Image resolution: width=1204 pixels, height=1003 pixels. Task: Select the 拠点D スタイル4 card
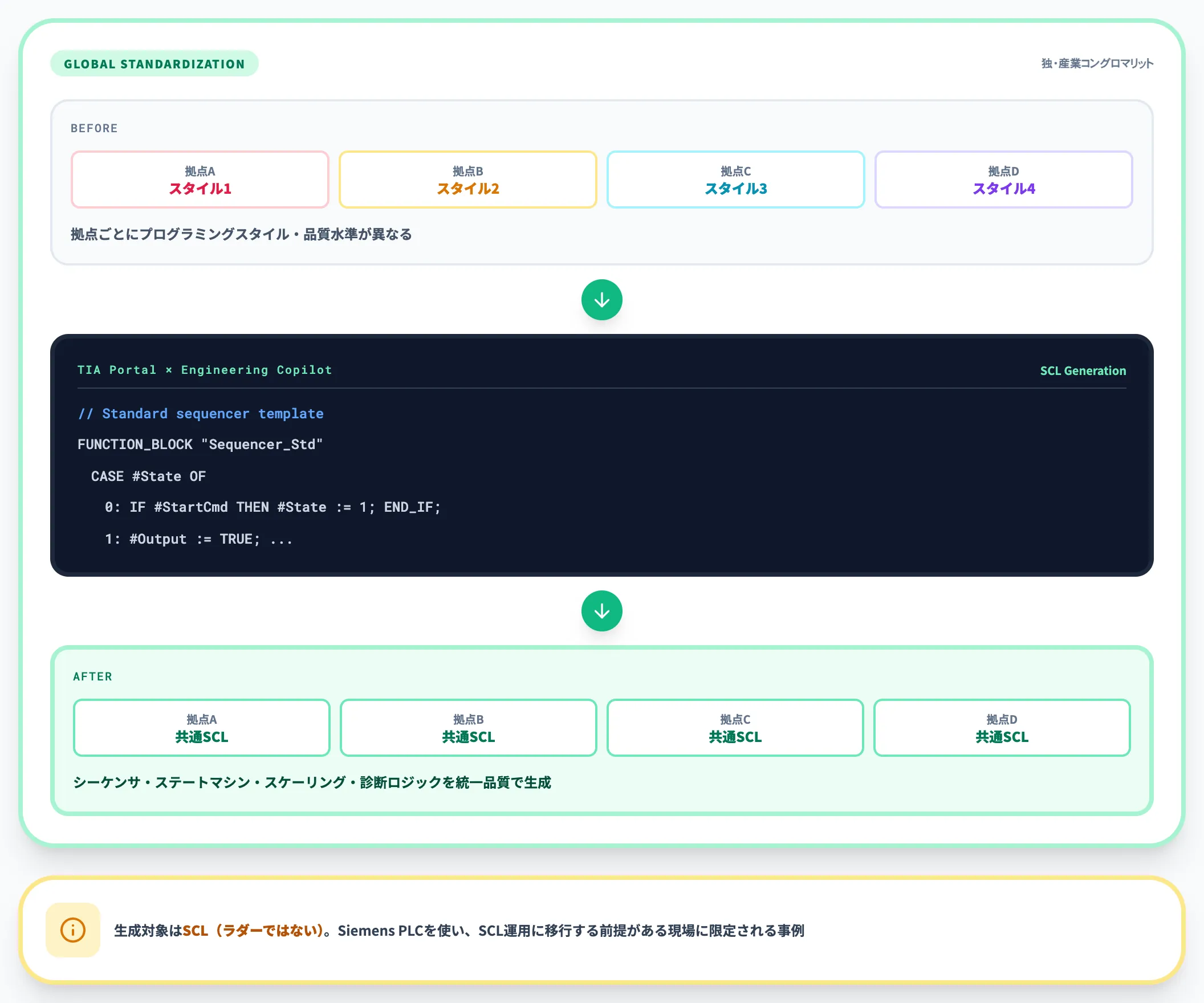coord(1003,180)
